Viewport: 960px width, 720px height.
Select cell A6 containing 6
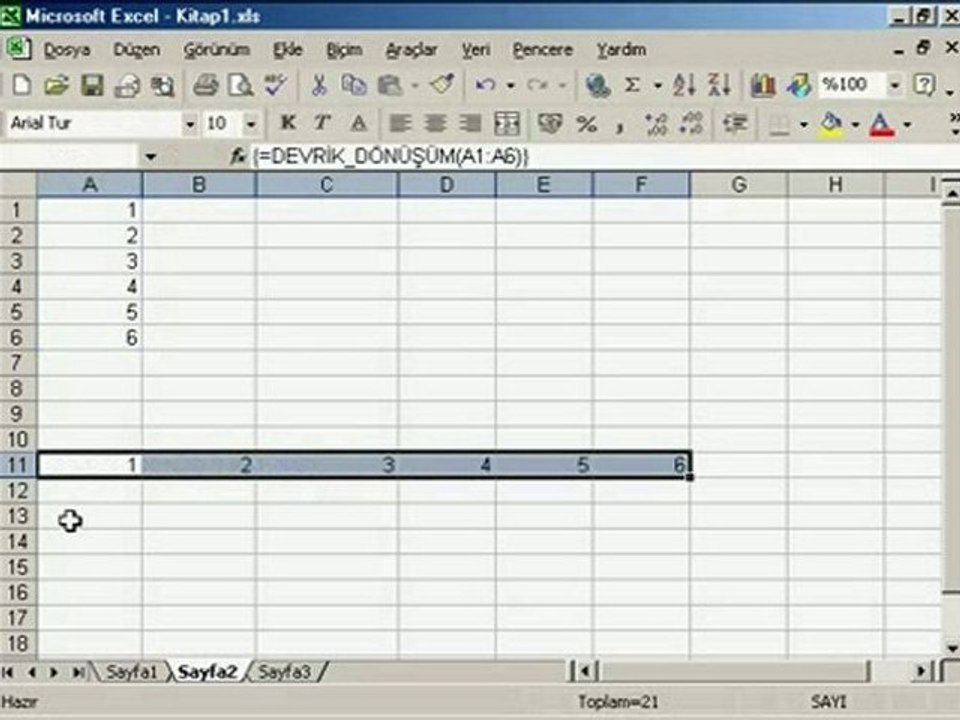click(x=89, y=337)
